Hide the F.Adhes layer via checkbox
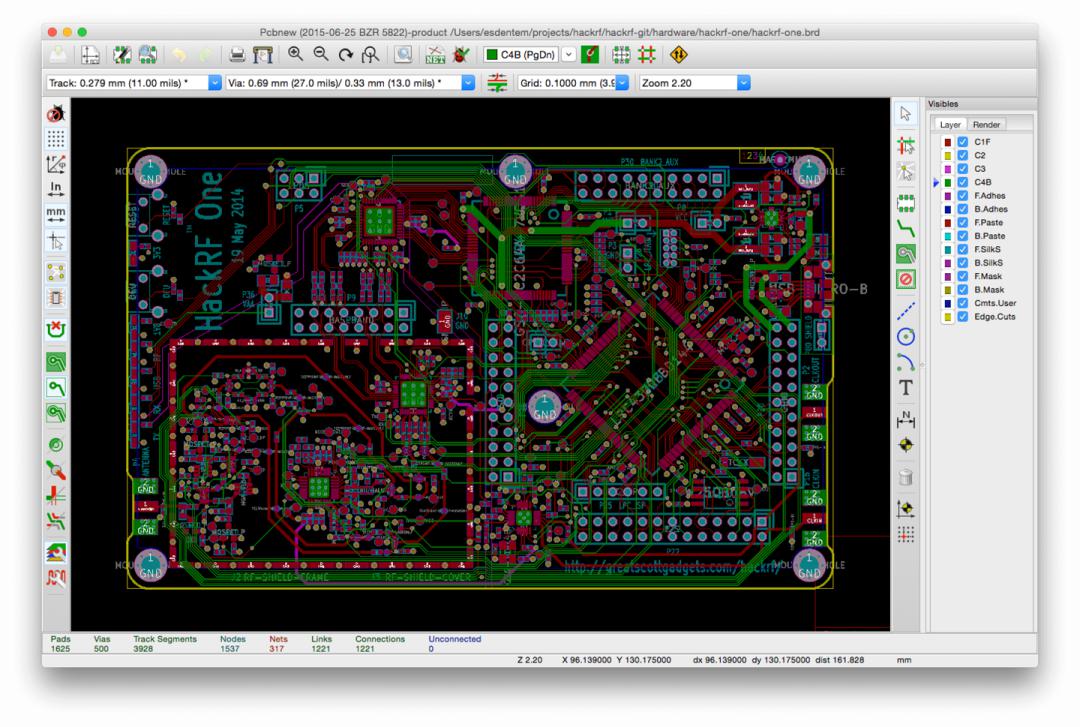This screenshot has width=1080, height=727. [x=963, y=196]
